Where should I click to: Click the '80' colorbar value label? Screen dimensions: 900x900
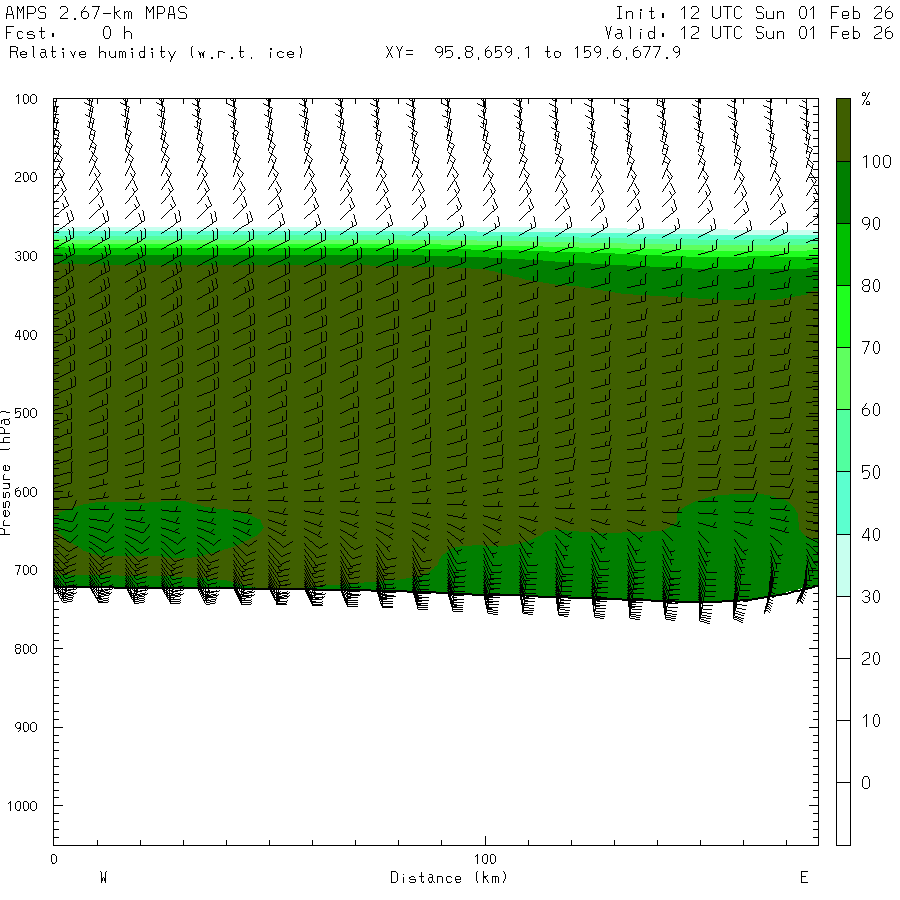(x=871, y=286)
